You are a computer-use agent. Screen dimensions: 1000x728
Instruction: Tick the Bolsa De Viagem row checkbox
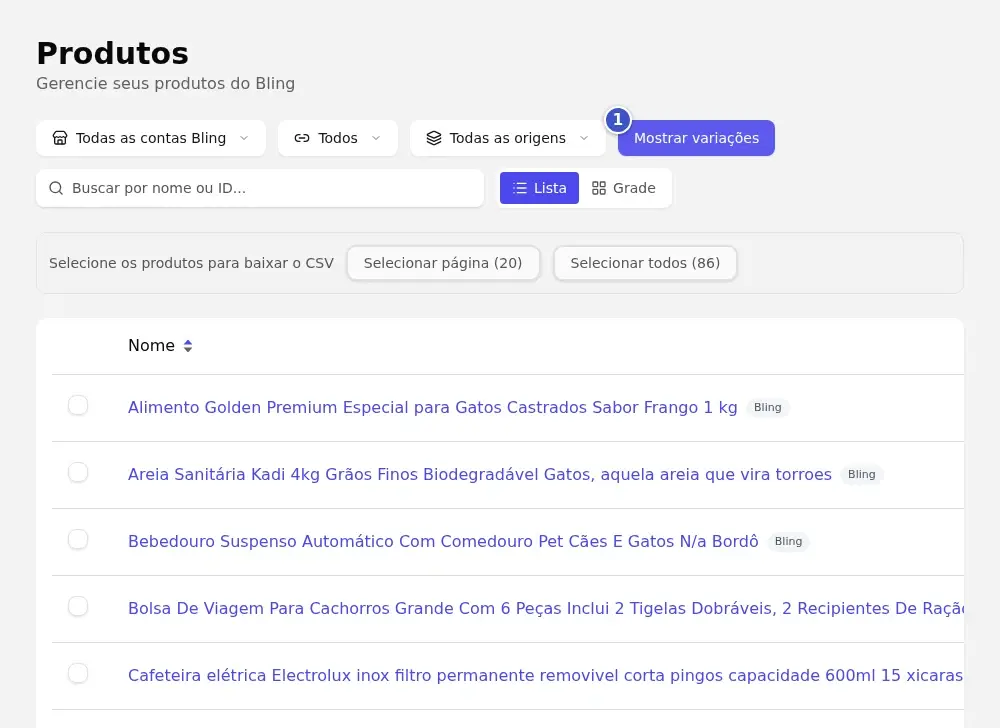click(78, 606)
